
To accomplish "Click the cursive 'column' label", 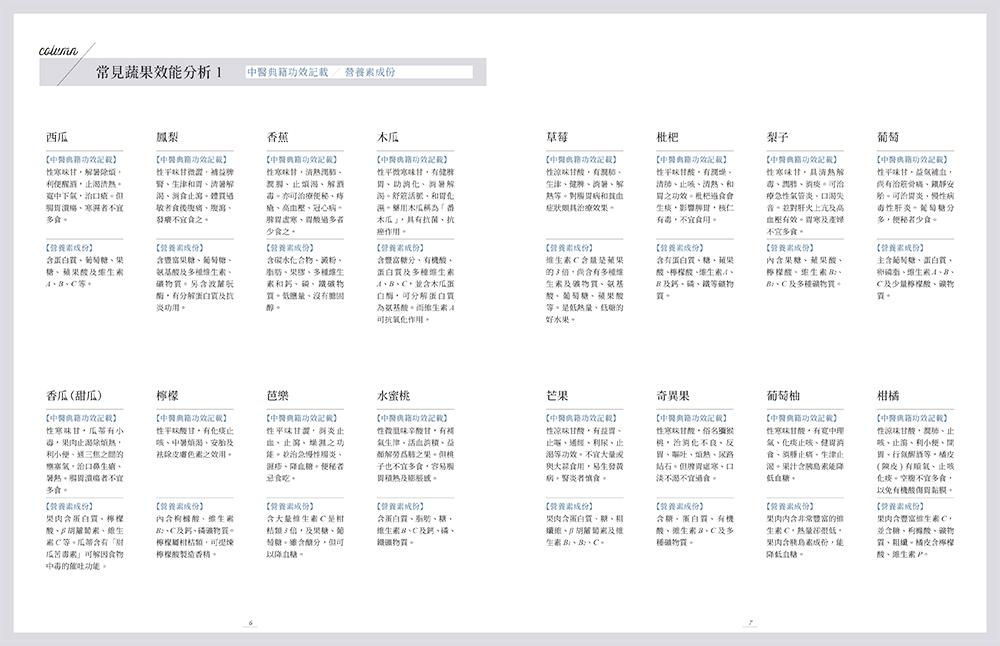I will [58, 51].
